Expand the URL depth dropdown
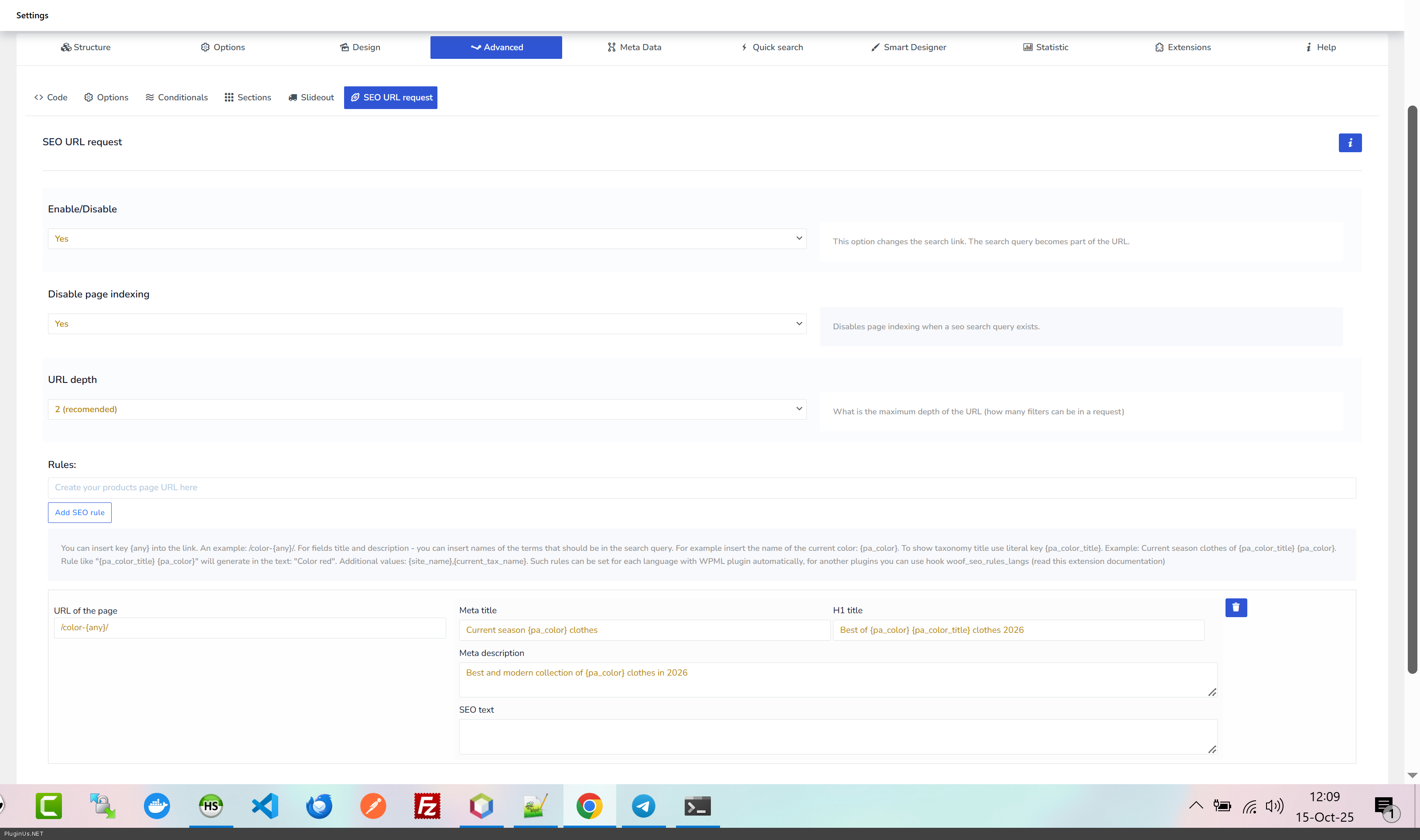Screen dimensions: 1420x840 tap(427, 409)
